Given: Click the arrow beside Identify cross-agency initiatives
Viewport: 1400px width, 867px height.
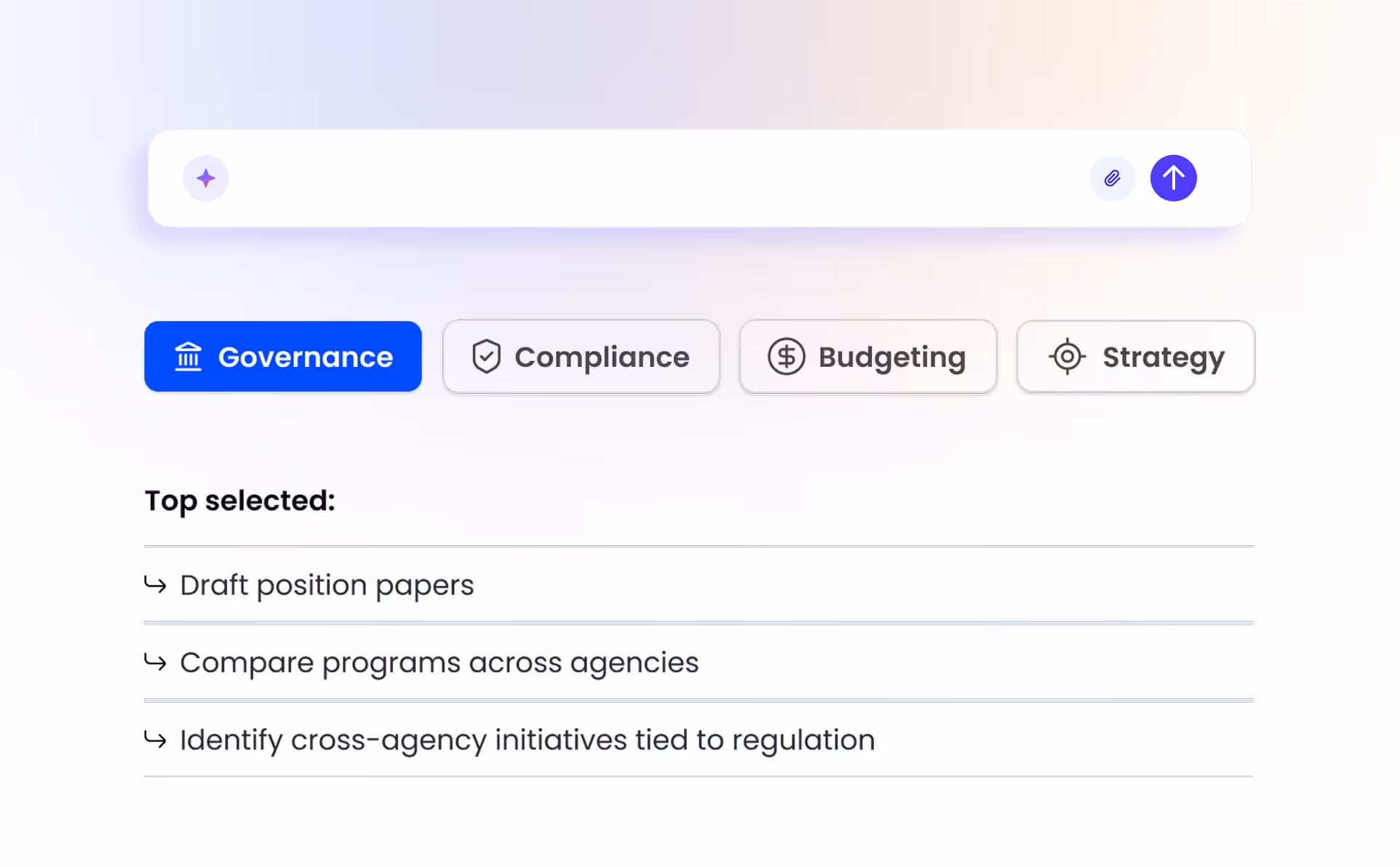Looking at the screenshot, I should click(155, 739).
